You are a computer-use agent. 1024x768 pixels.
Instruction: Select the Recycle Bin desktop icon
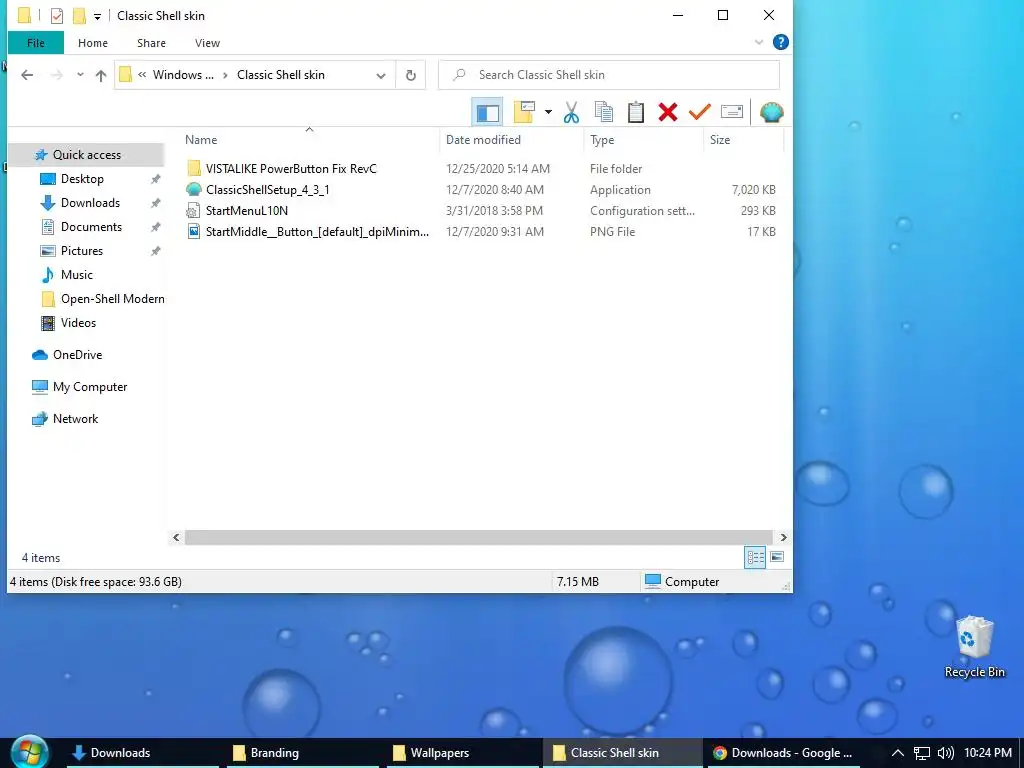(x=974, y=648)
